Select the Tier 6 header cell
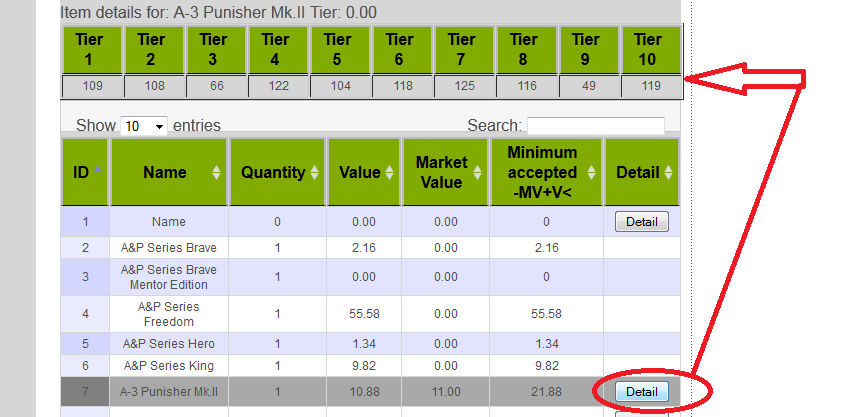Viewport: 849px width, 417px height. point(402,50)
